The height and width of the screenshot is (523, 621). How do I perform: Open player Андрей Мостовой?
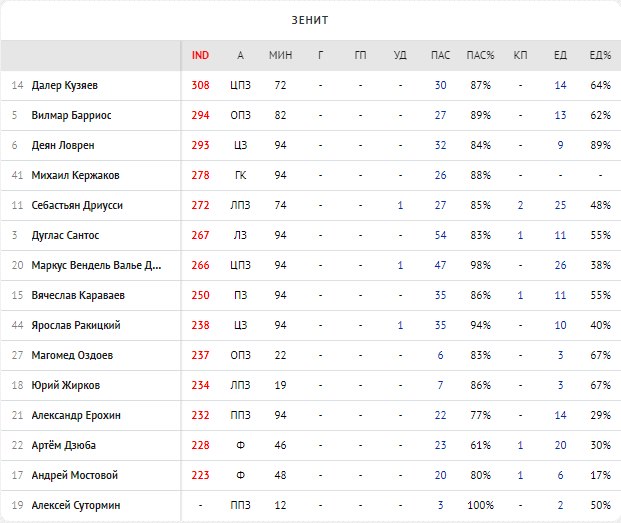pos(75,475)
